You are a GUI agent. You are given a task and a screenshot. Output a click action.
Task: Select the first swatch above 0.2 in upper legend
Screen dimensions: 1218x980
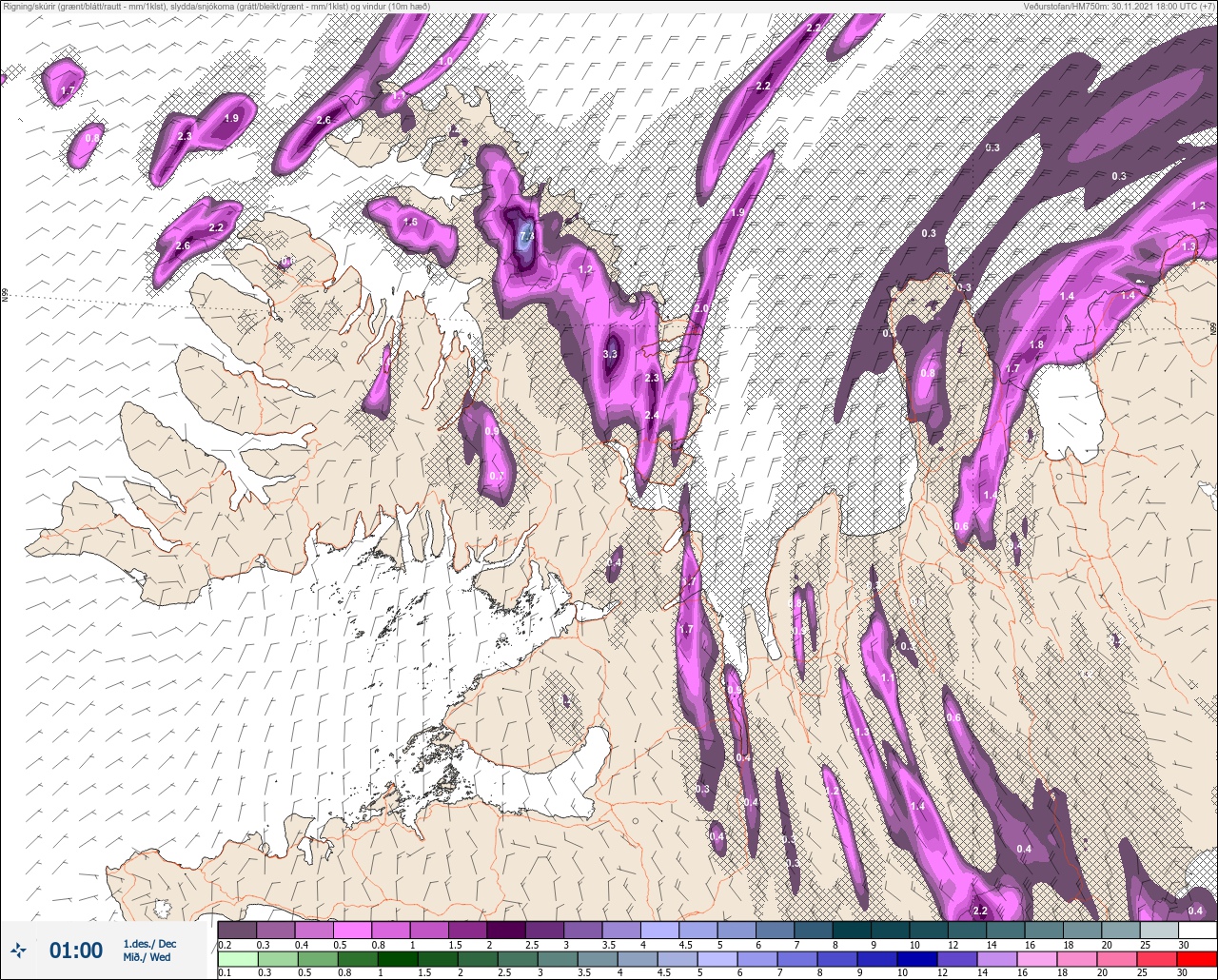[x=237, y=930]
